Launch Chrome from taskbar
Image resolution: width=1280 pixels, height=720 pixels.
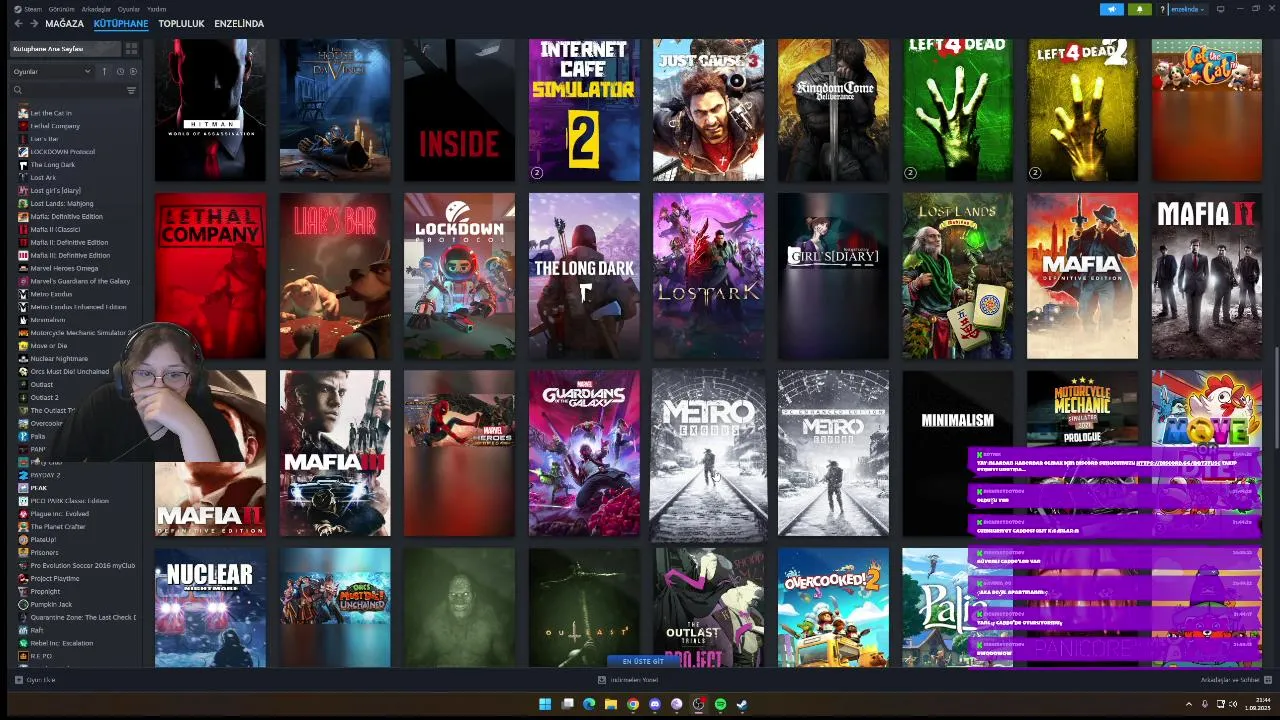pyautogui.click(x=633, y=704)
